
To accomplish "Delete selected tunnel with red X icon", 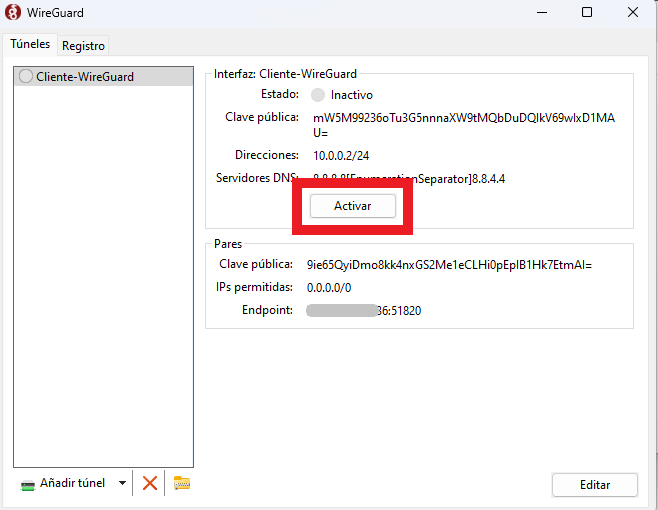I will 150,483.
